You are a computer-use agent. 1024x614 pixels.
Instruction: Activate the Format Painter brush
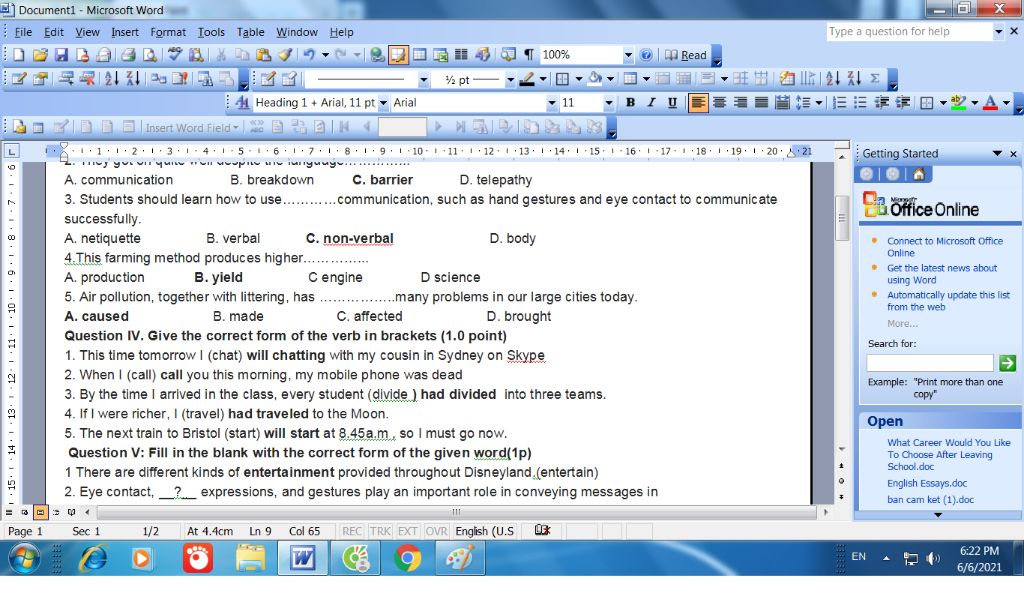[285, 55]
